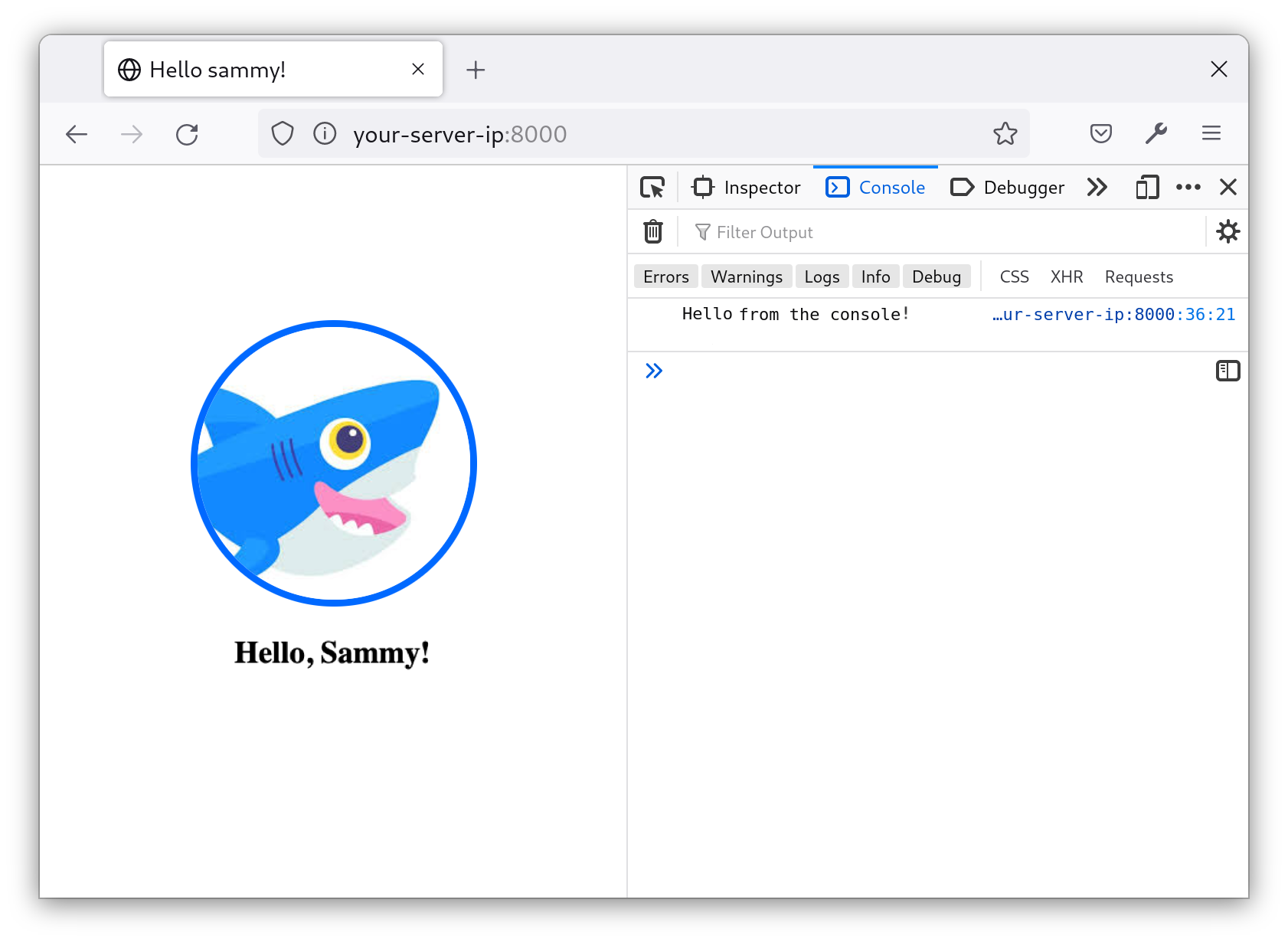Switch to the Console tab
Image resolution: width=1288 pixels, height=942 pixels.
875,188
